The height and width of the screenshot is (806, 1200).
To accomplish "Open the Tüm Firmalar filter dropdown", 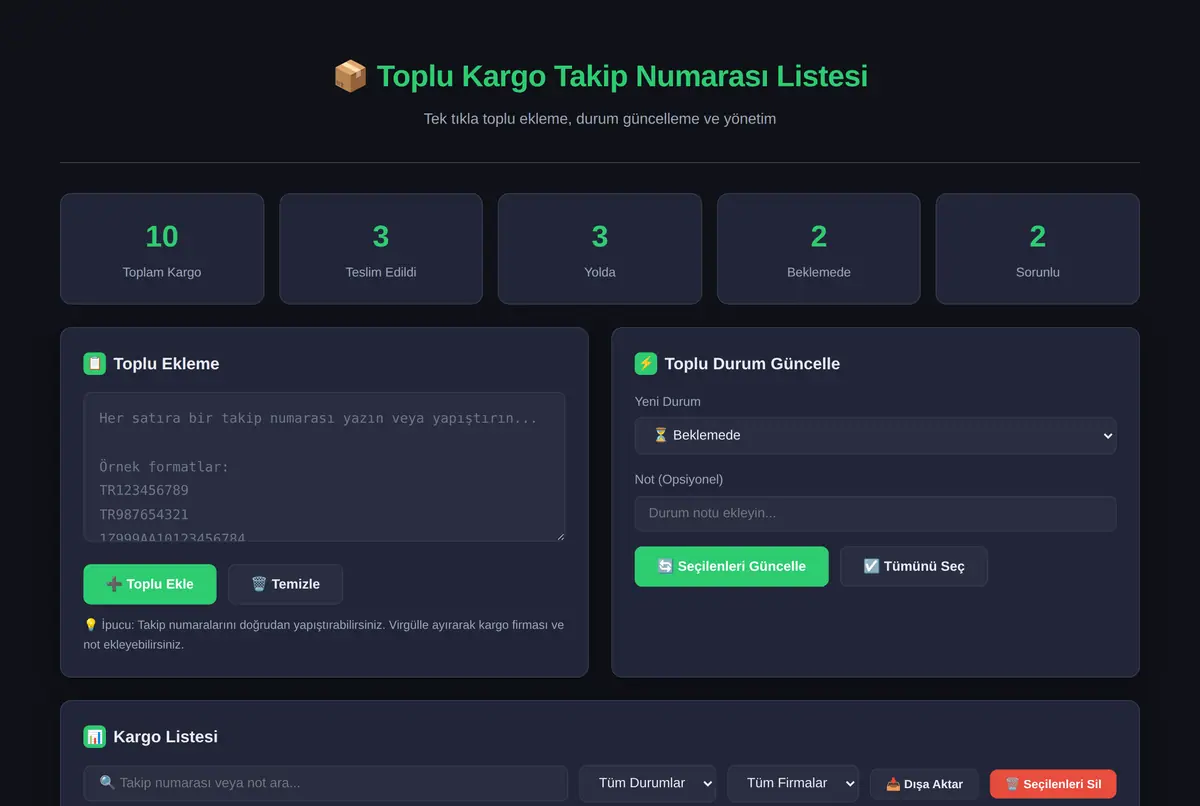I will [793, 784].
